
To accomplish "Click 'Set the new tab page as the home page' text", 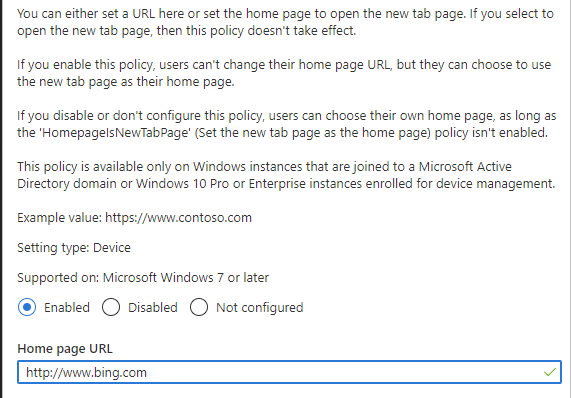I will click(x=313, y=133).
